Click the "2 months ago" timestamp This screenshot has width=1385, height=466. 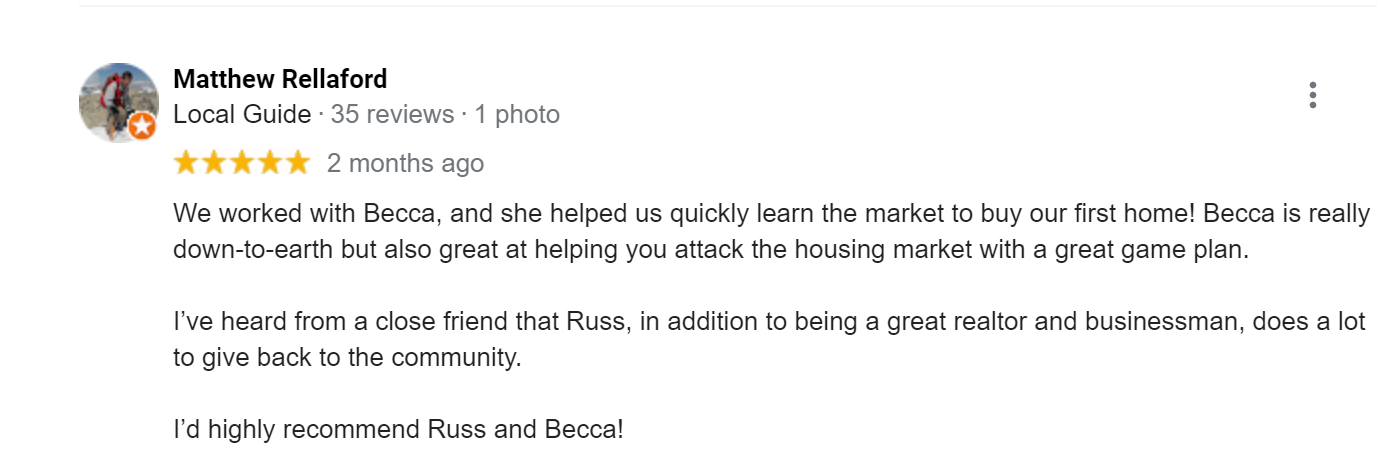coord(405,163)
